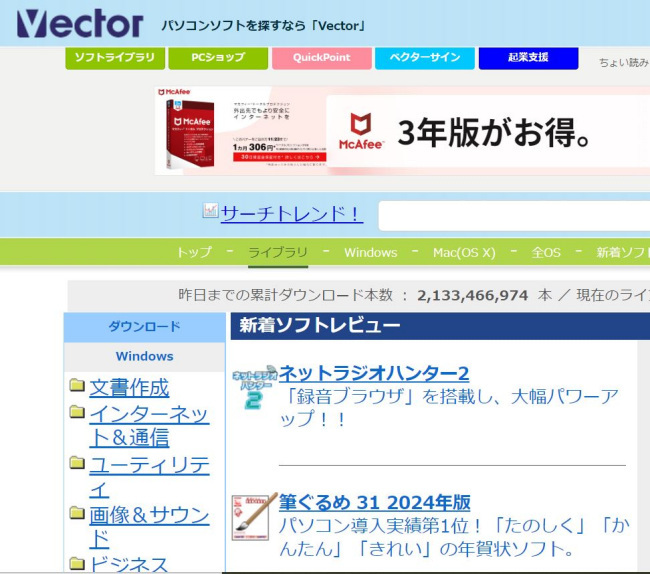This screenshot has width=650, height=574.
Task: Click the McAfee 3年版がお得 banner
Action: coord(488,132)
